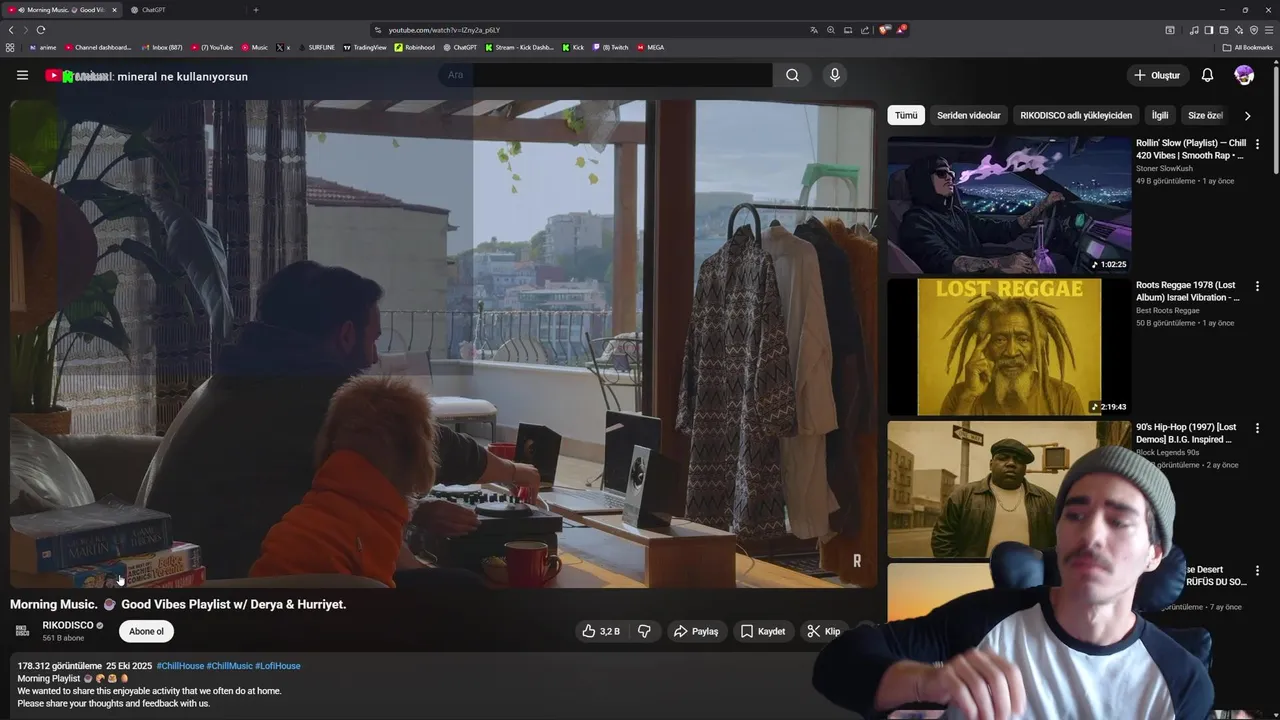Viewport: 1280px width, 720px height.
Task: Click the zoom magnifier icon in address bar
Action: 831,30
